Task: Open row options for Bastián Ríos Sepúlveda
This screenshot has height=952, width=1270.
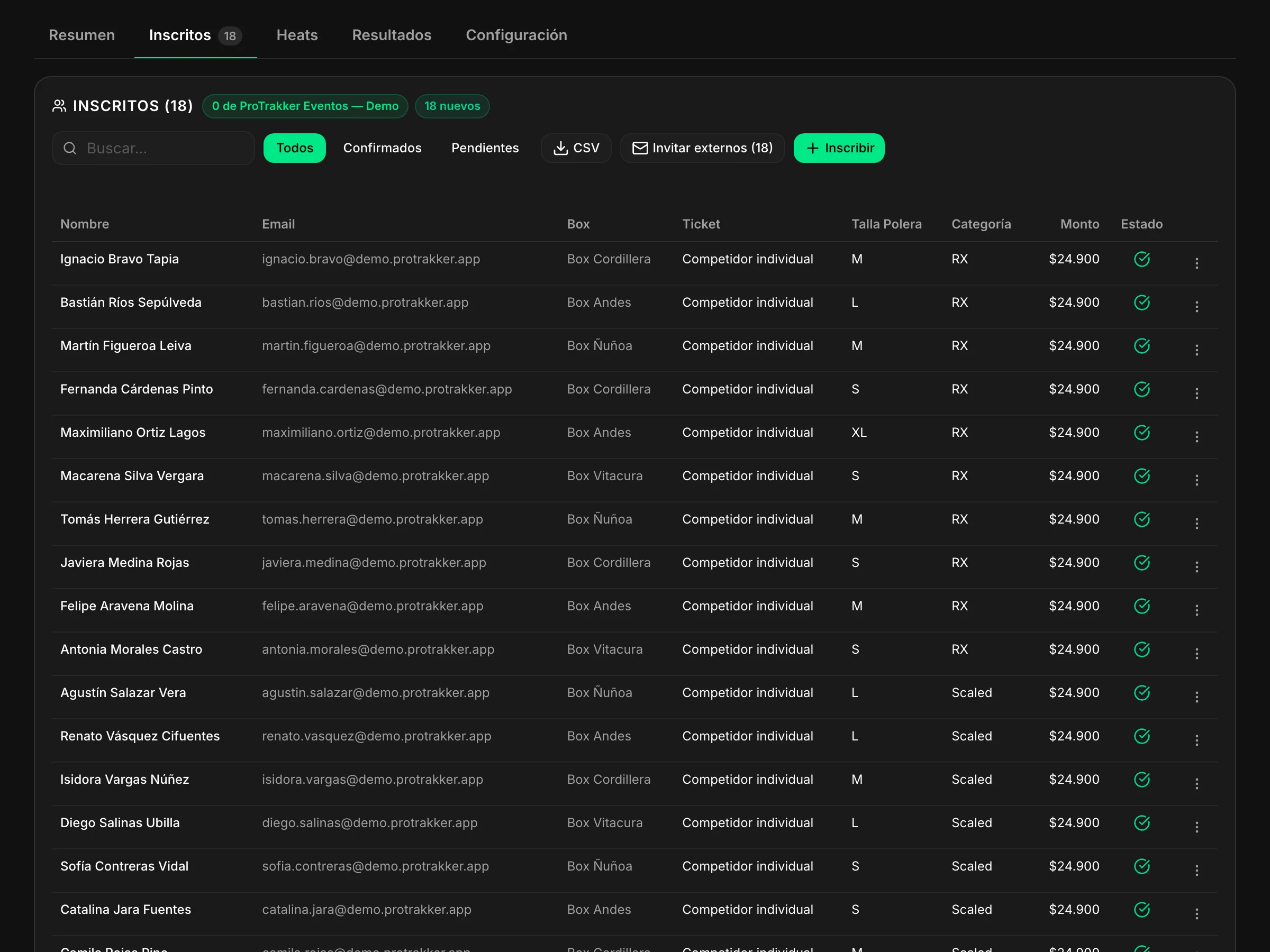Action: tap(1196, 306)
